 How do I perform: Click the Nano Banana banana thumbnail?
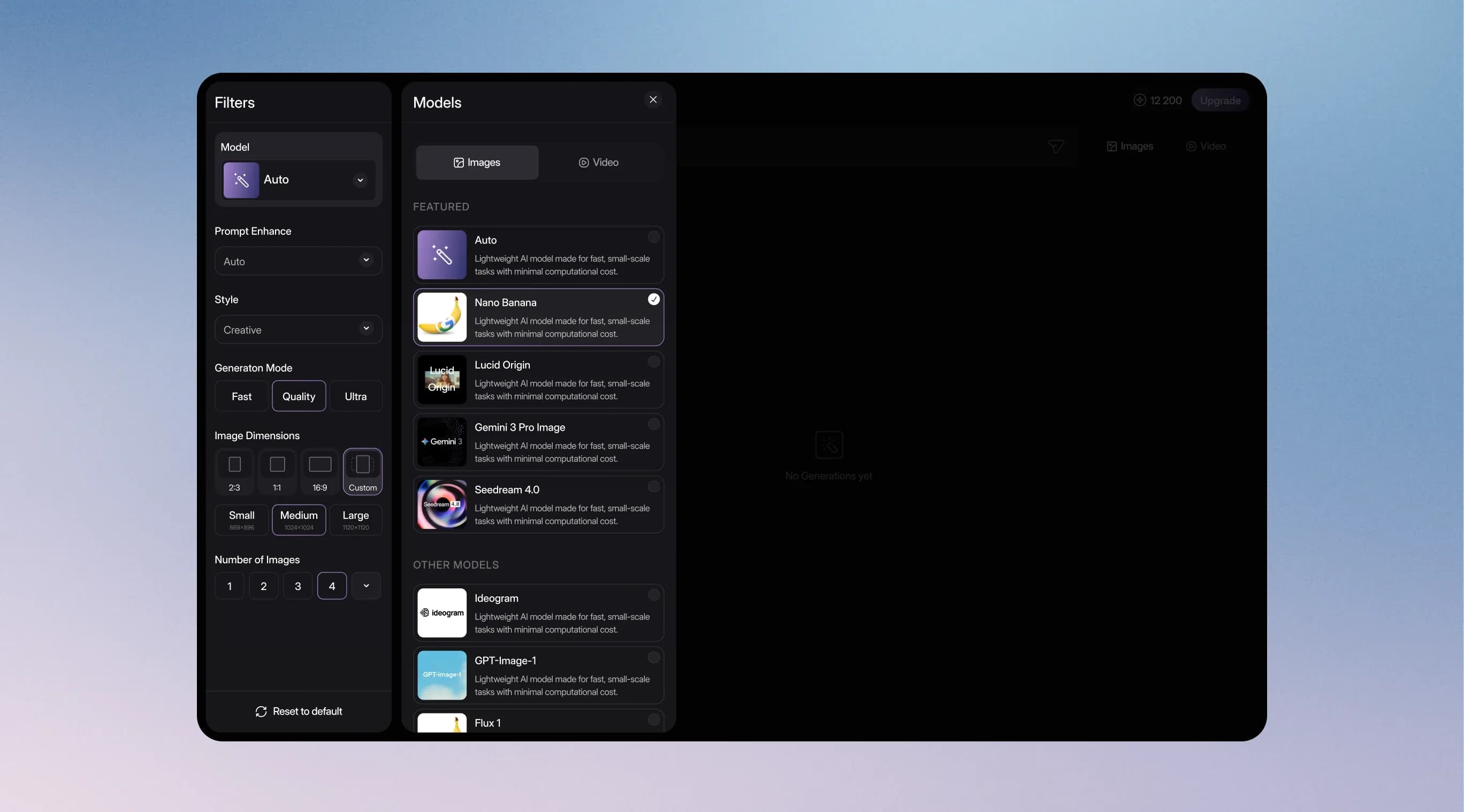tap(441, 317)
